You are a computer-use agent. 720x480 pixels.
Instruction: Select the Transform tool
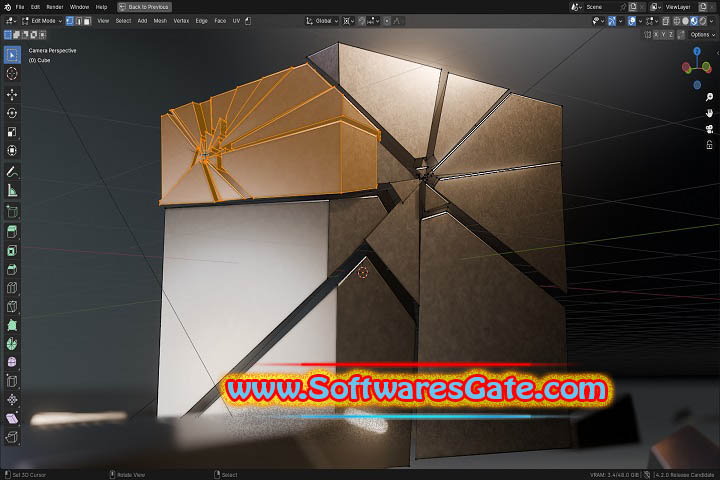12,151
